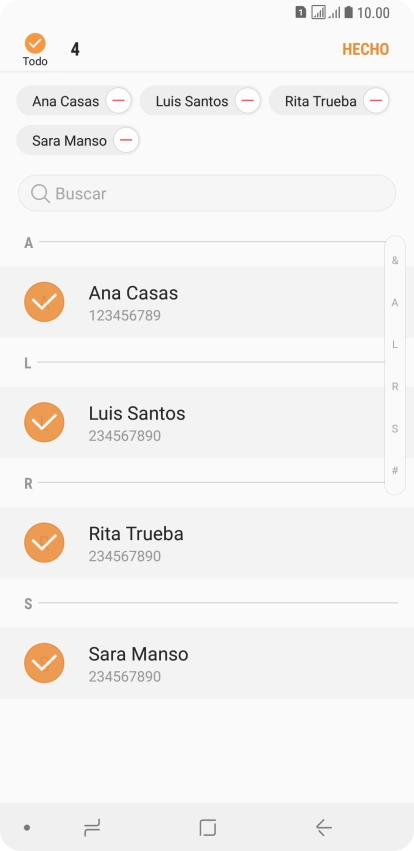Remove Sara Manso chip with minus icon
This screenshot has height=851, width=414.
(x=126, y=141)
